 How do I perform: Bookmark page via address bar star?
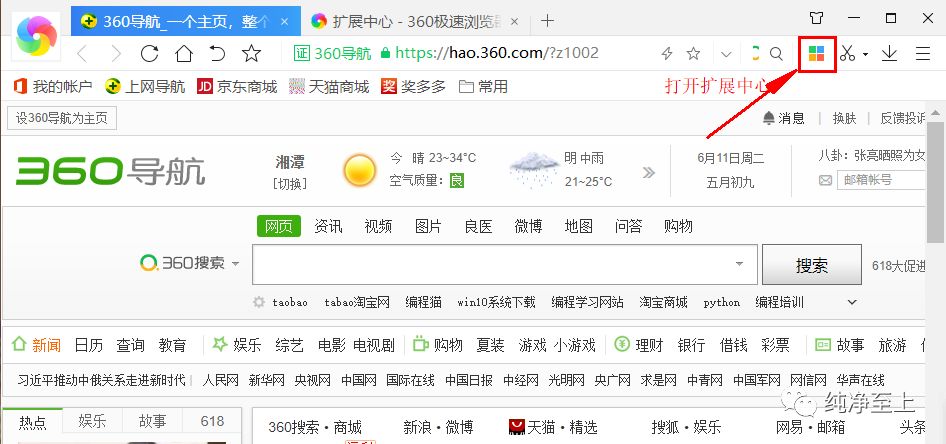coord(693,54)
